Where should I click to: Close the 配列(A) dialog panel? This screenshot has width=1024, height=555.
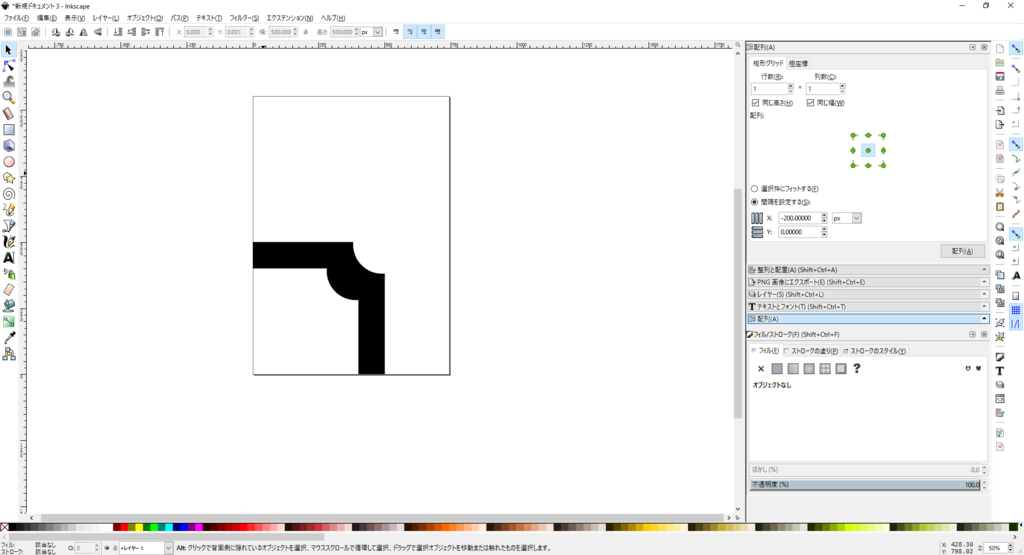[x=984, y=47]
